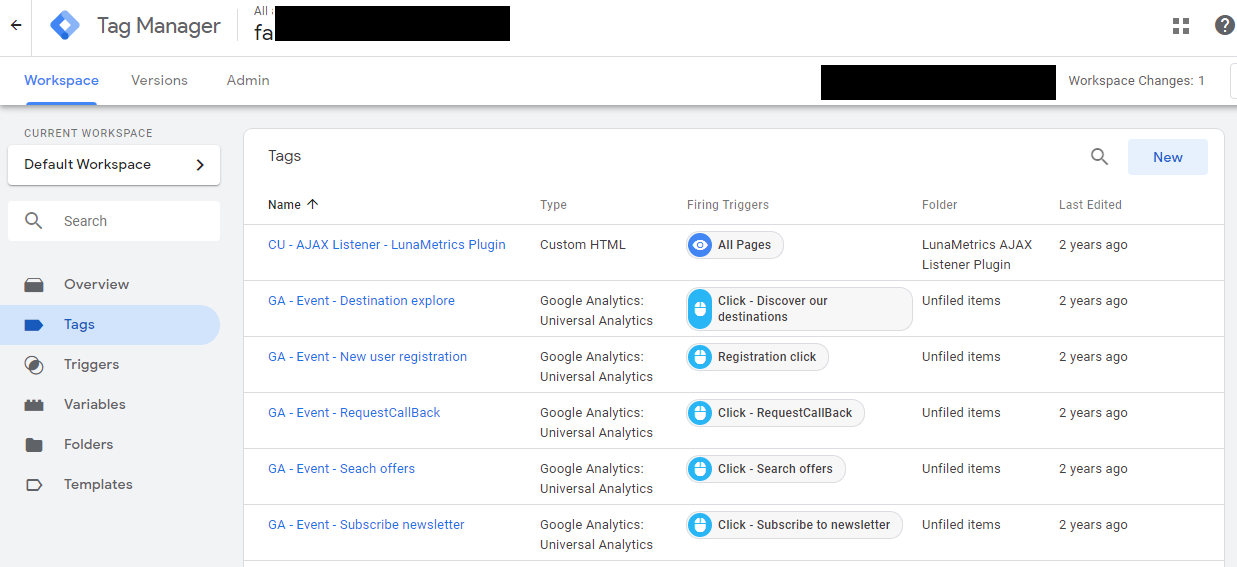The image size is (1237, 567).
Task: Click the Custom HTML type cell
Action: coord(583,245)
